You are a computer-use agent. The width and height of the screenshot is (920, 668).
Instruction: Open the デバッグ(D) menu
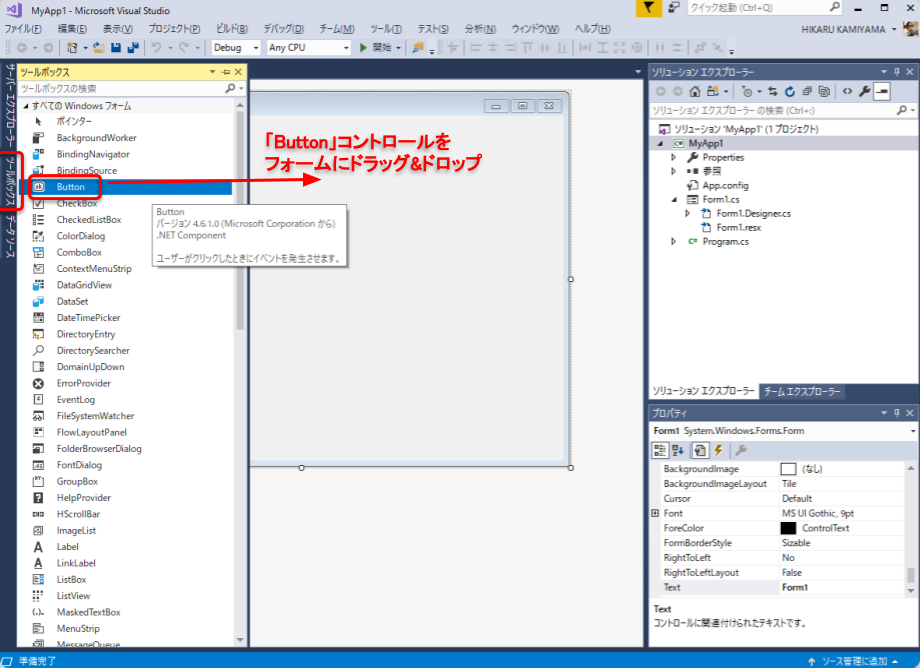[283, 29]
